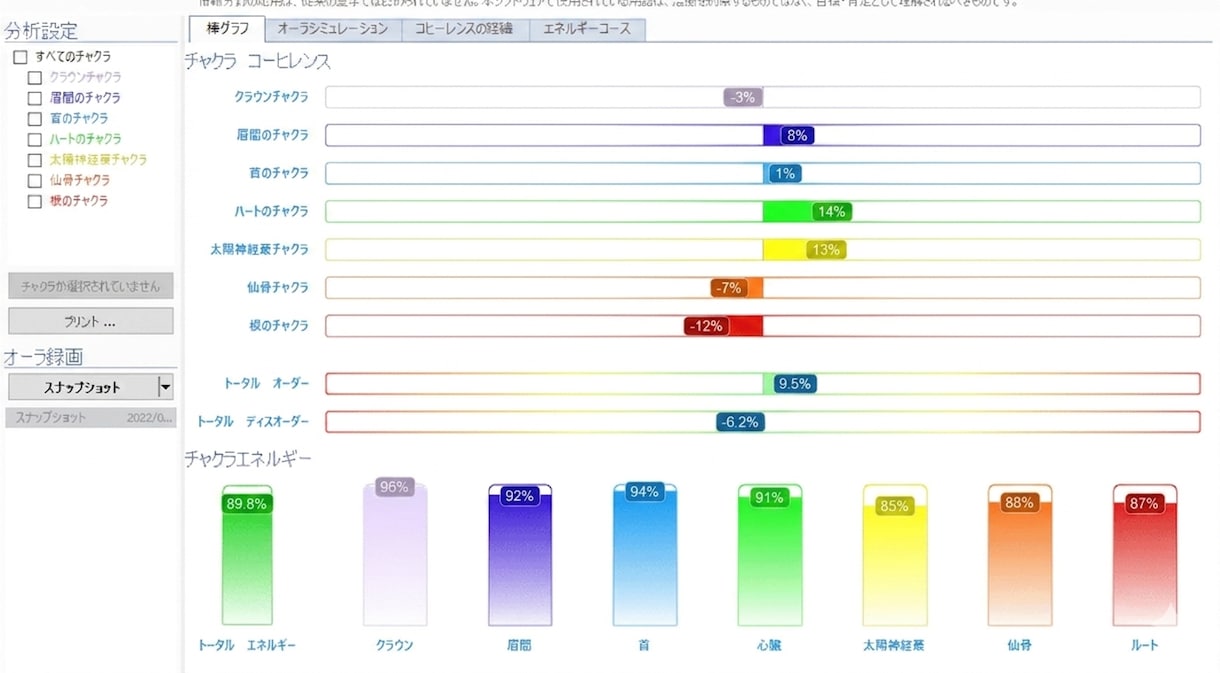
Task: Enable the 根のチャクラ checkbox in the sidebar
Action: (35, 201)
